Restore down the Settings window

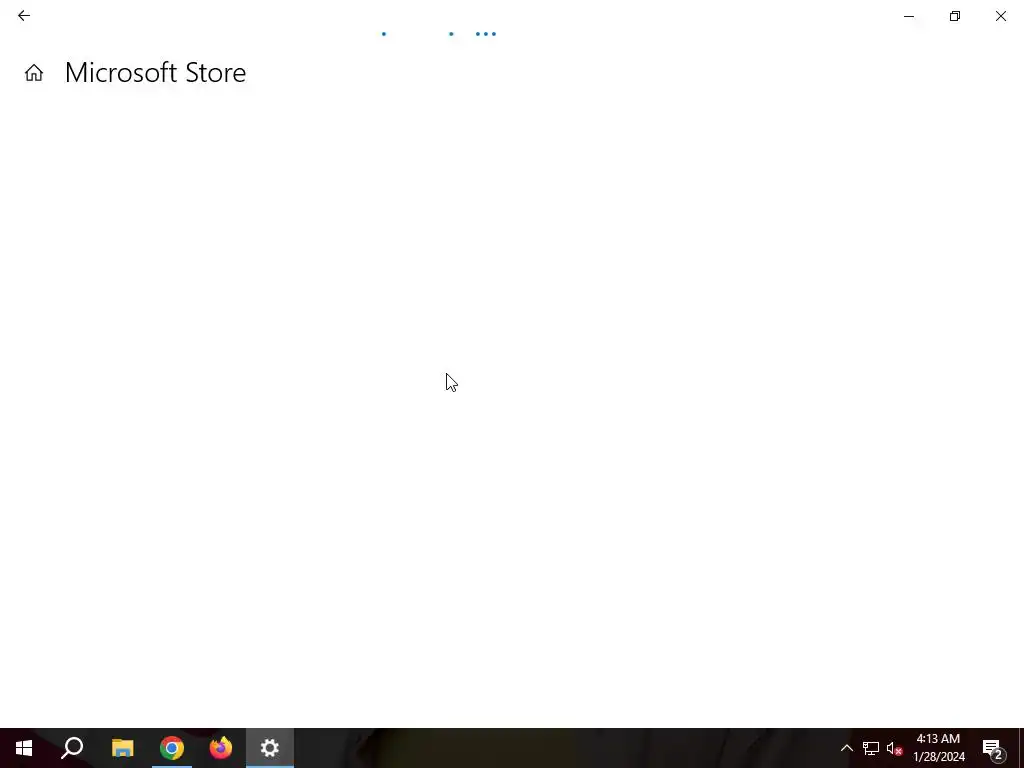point(955,16)
